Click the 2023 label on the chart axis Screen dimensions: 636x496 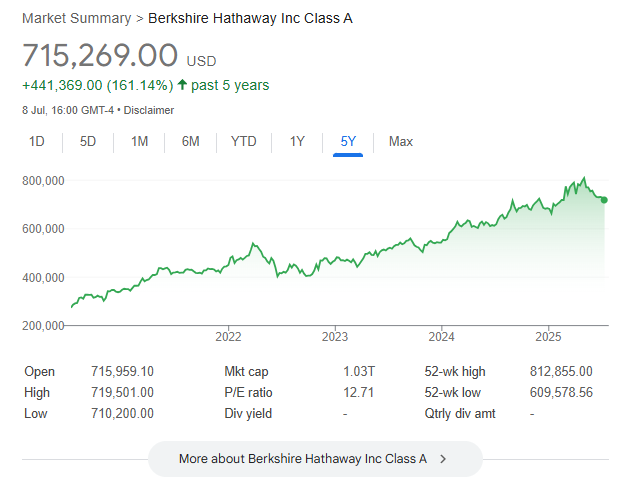point(335,337)
